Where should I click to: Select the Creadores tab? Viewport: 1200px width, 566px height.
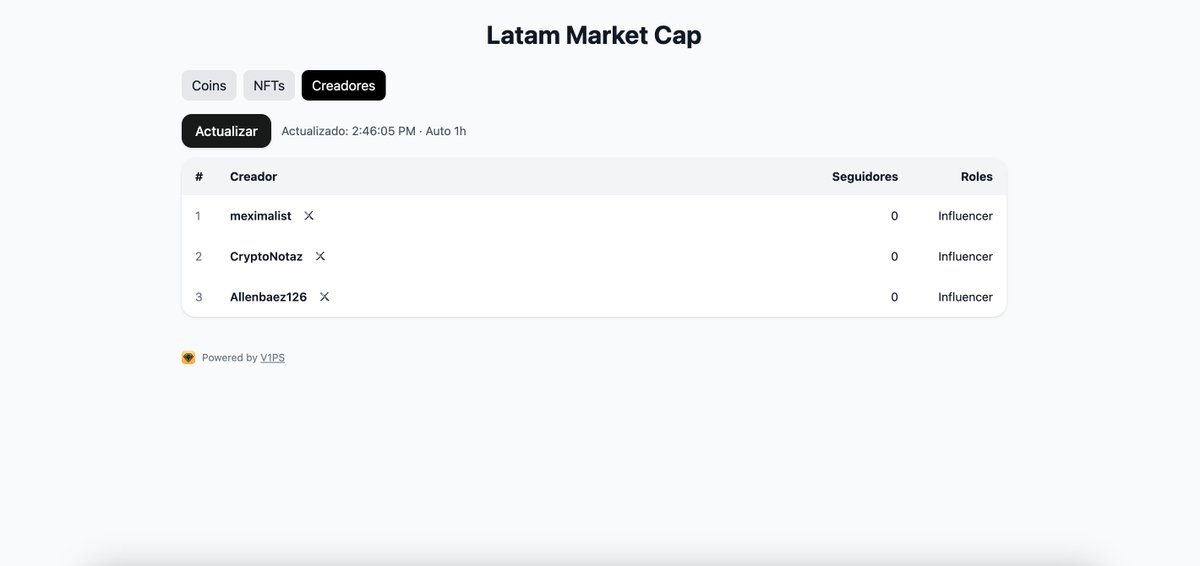(343, 86)
